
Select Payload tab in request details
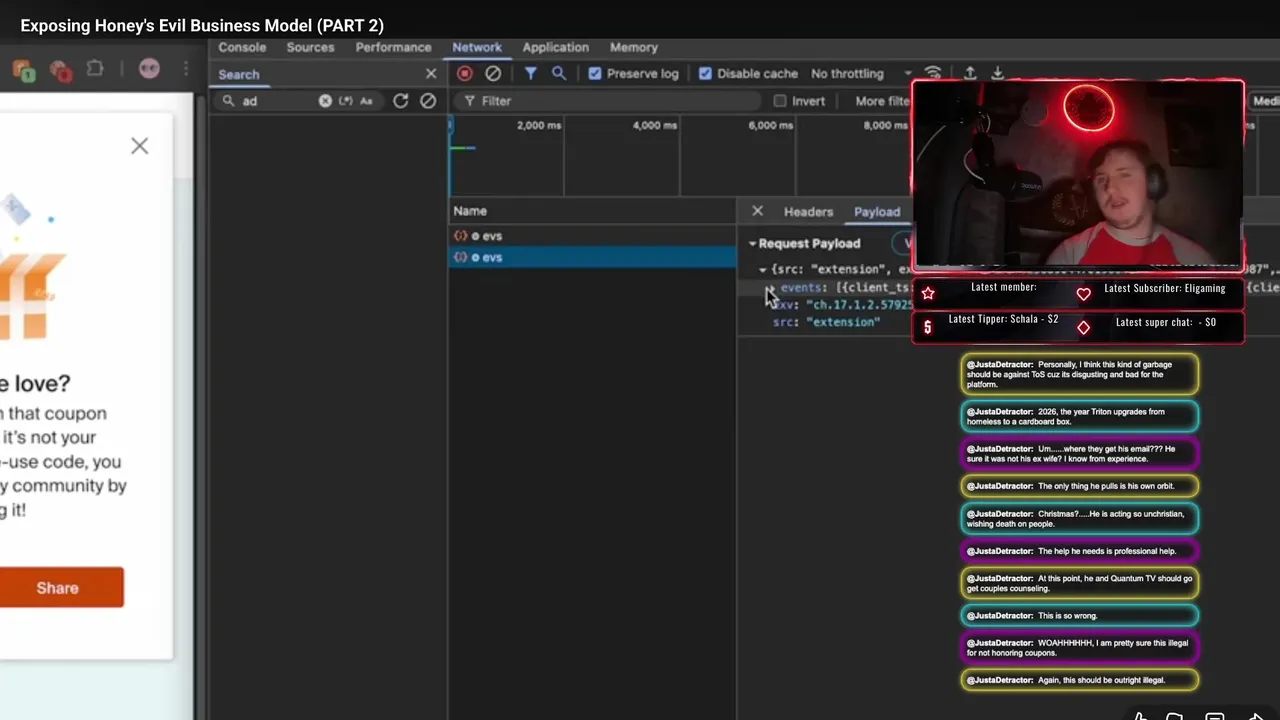(x=877, y=211)
